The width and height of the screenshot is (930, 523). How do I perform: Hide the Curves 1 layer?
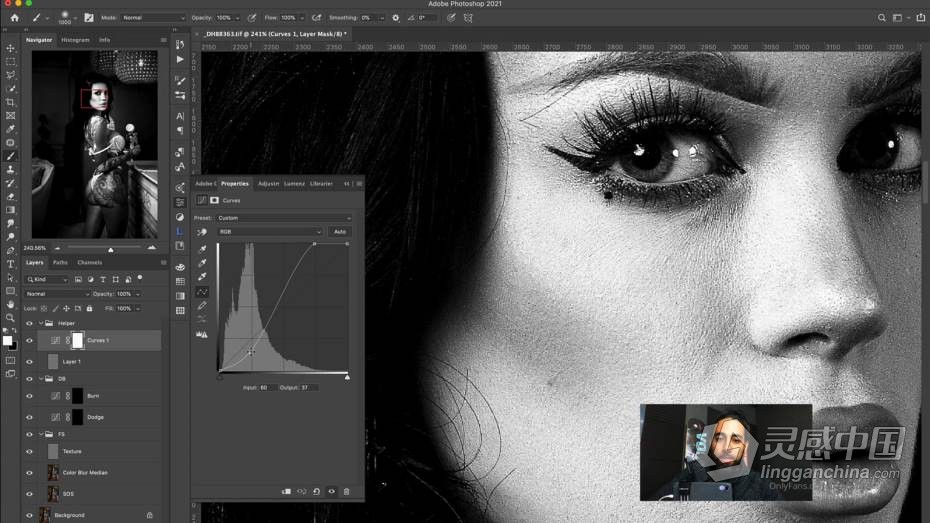click(29, 340)
